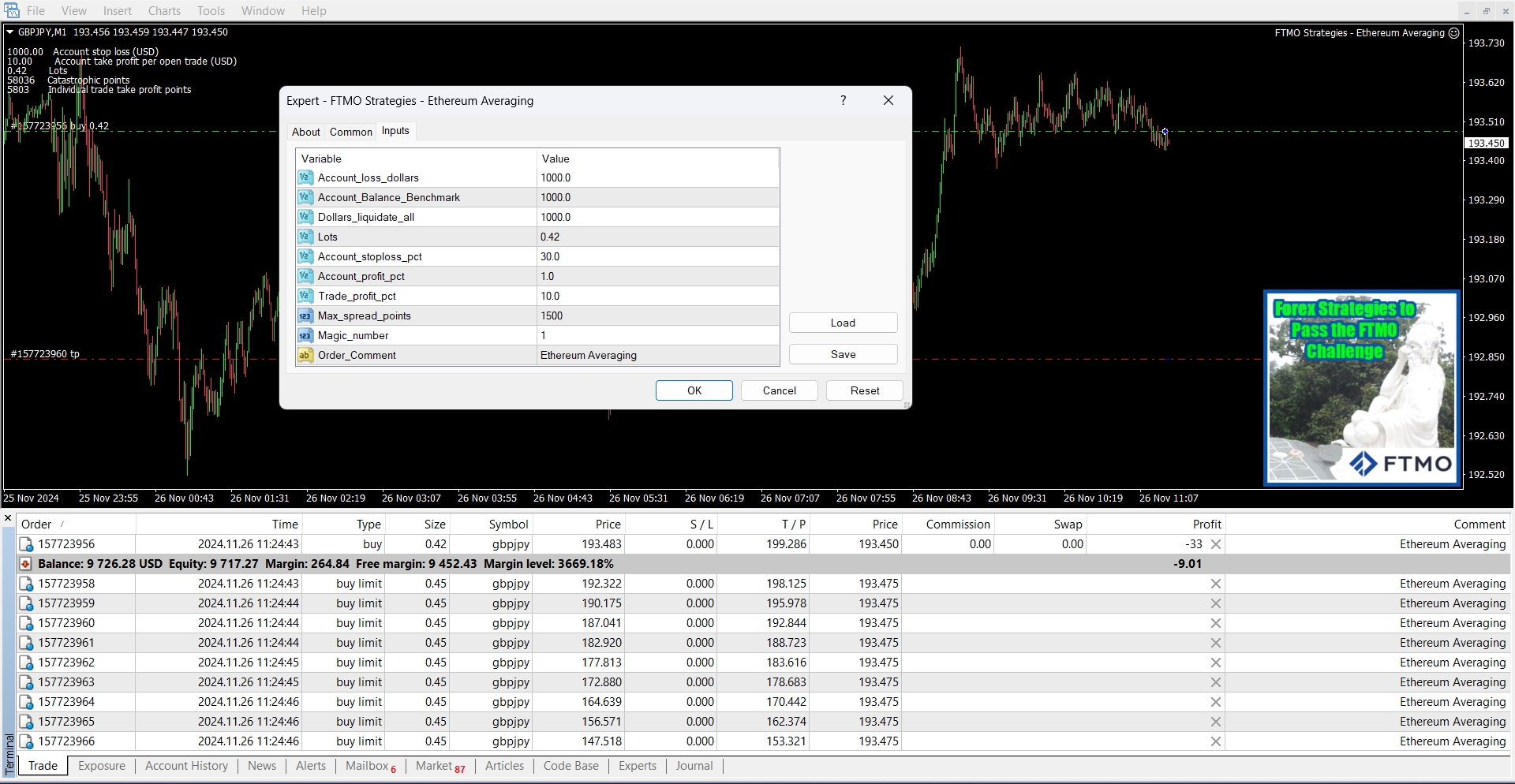Screen dimensions: 1515x784
Task: Click the expert smiley icon on chart
Action: pyautogui.click(x=1453, y=33)
